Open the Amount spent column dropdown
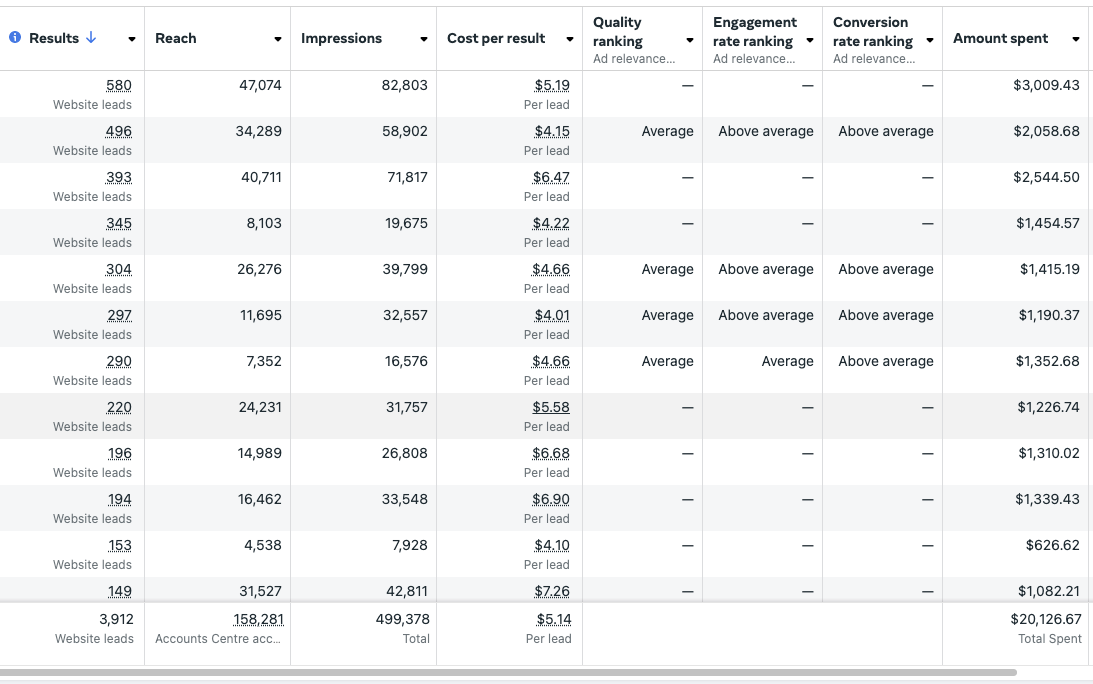Screen dimensions: 1093x684 click(x=1075, y=39)
